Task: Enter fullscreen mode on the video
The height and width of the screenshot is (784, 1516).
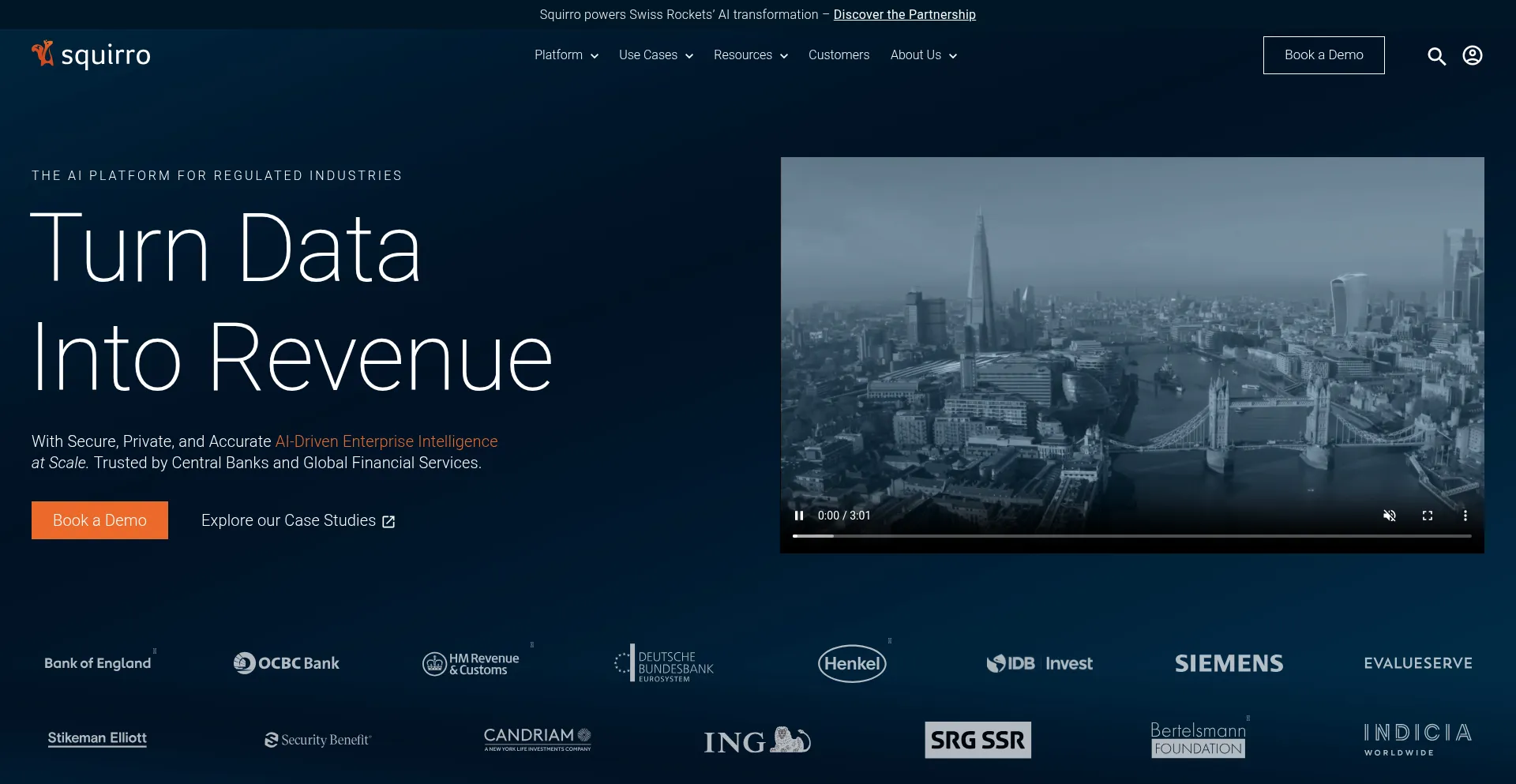Action: coord(1427,516)
